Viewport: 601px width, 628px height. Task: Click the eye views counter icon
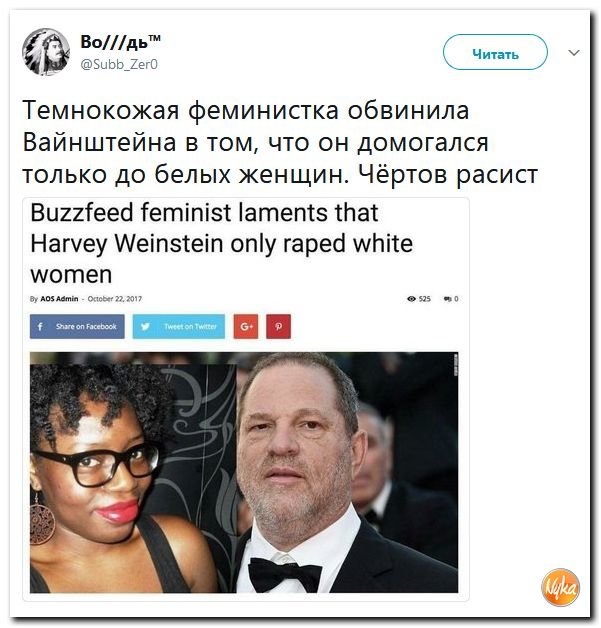(x=411, y=299)
